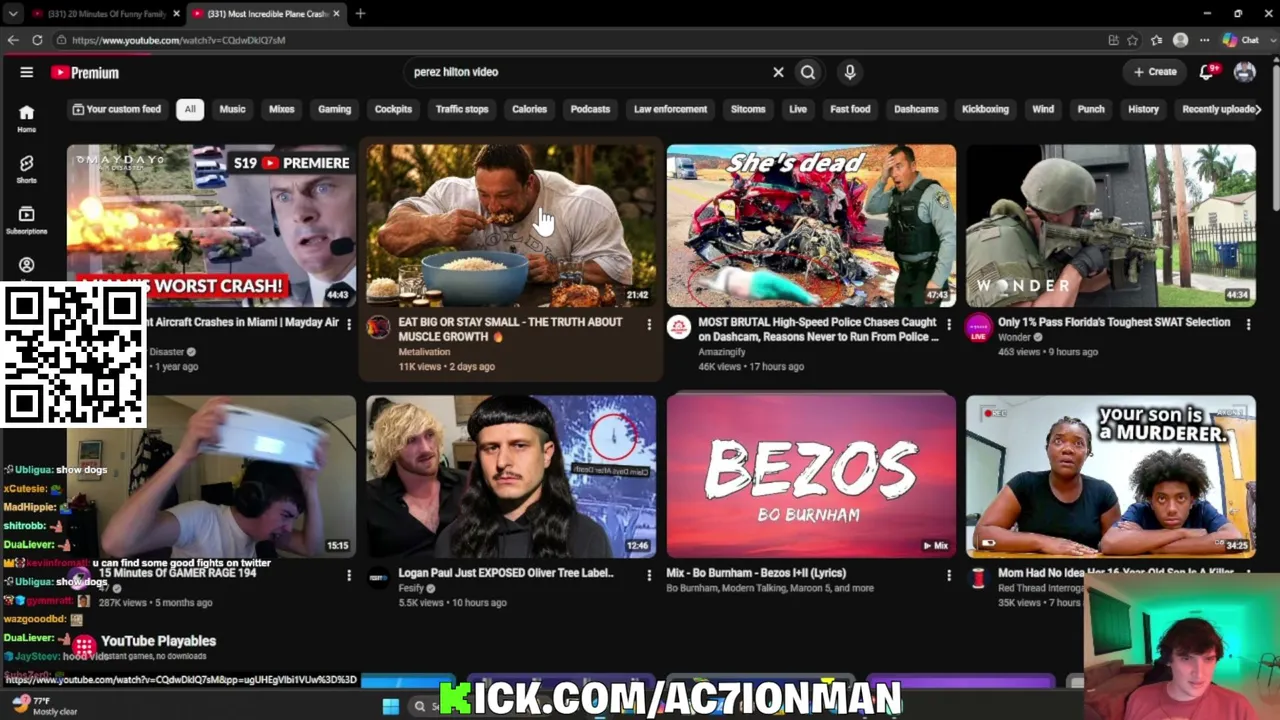1280x720 pixels.
Task: Open options for the Florida SWAT Selection video
Action: click(x=1248, y=323)
